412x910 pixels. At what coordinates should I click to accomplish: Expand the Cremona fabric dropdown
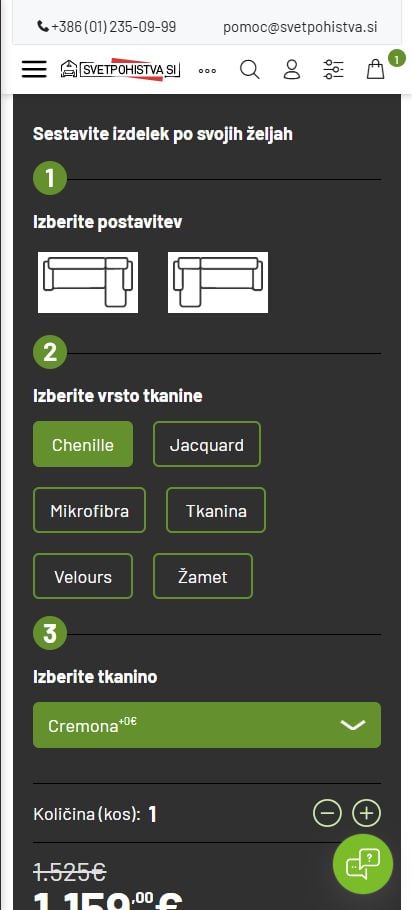[207, 725]
